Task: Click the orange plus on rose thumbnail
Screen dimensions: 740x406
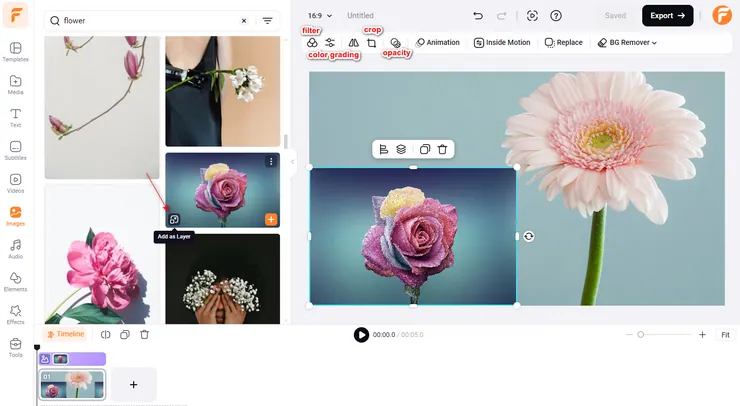Action: tap(271, 219)
